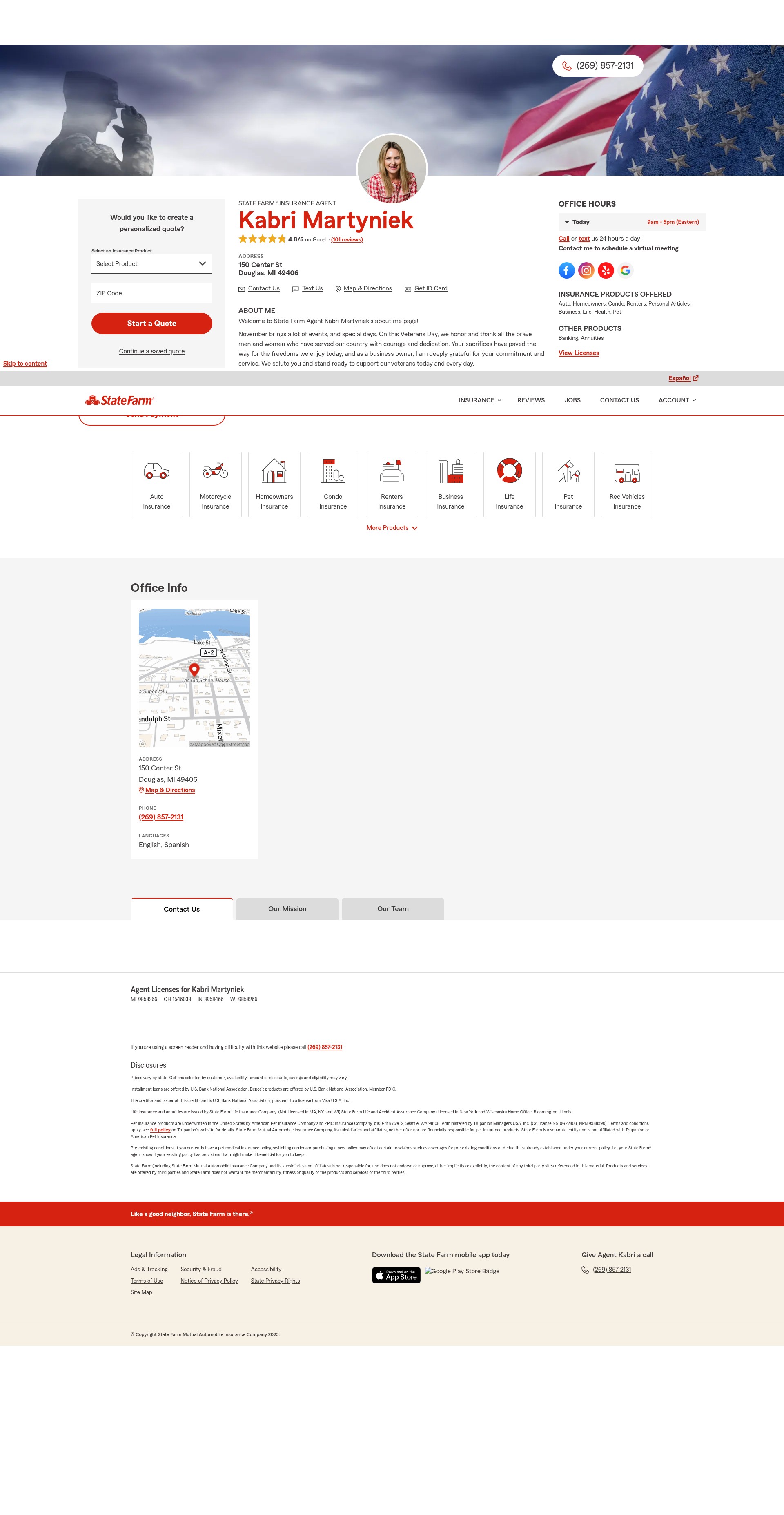Click the Ads & Tracking footer link
Viewport: 784px width, 1515px height.
coord(149,1269)
